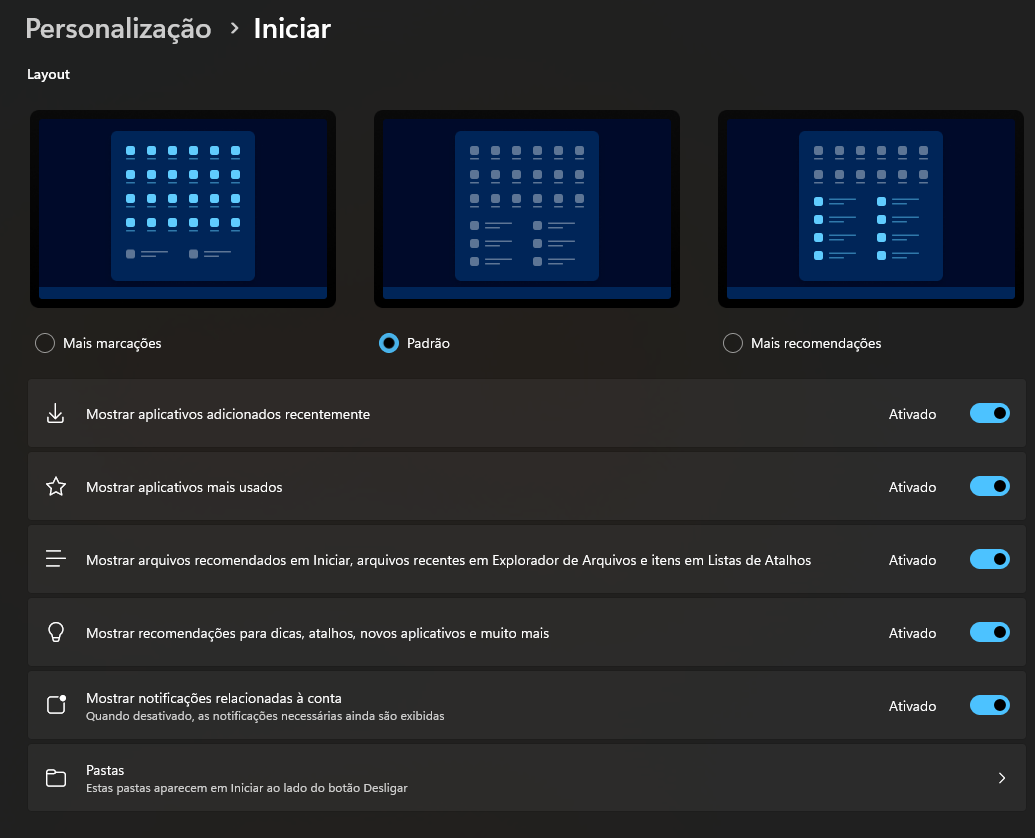Click Mais marcações label text
This screenshot has height=838, width=1035.
pyautogui.click(x=112, y=343)
